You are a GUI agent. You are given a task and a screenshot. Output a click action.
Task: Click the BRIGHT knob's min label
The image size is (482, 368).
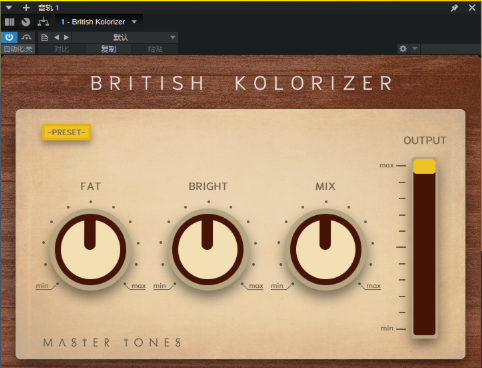(159, 286)
